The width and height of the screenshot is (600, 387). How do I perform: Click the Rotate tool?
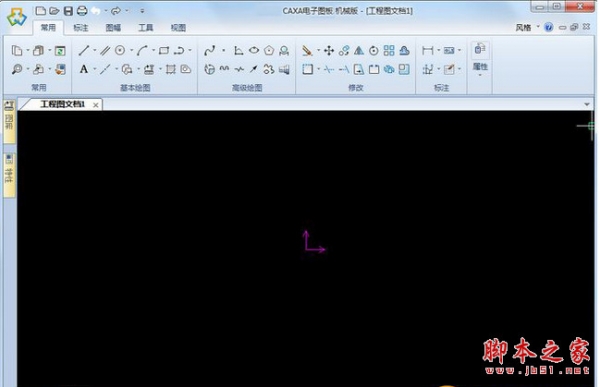(x=374, y=51)
